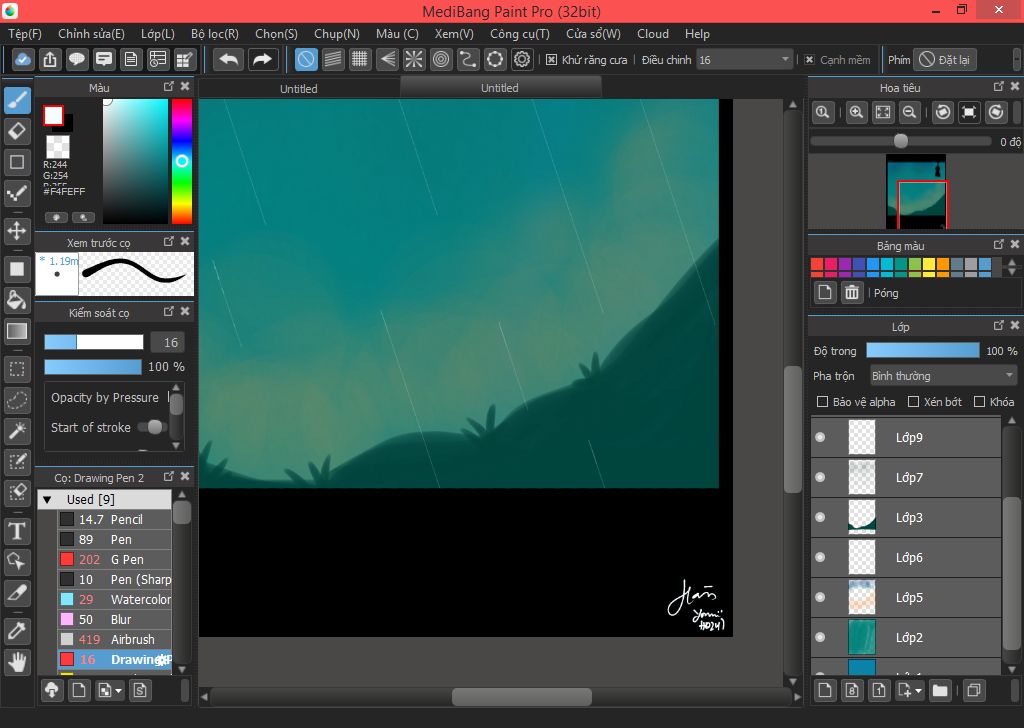
Task: Open the add layer dropdown arrow
Action: (919, 691)
